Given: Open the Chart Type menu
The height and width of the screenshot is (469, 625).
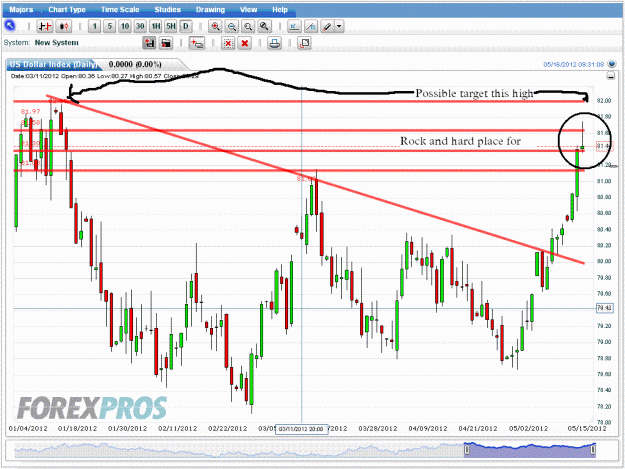Looking at the screenshot, I should click(x=67, y=10).
